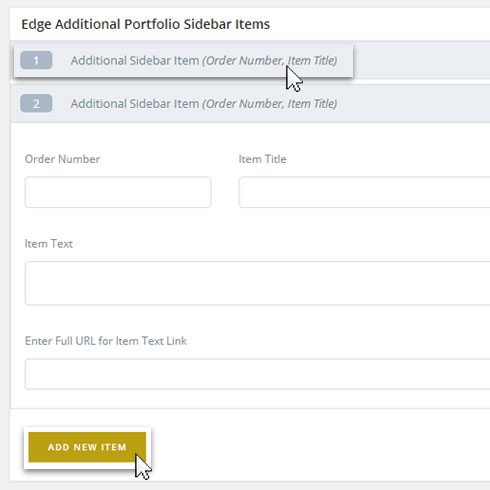The image size is (490, 490).
Task: Focus the Item Title text box
Action: [x=364, y=192]
